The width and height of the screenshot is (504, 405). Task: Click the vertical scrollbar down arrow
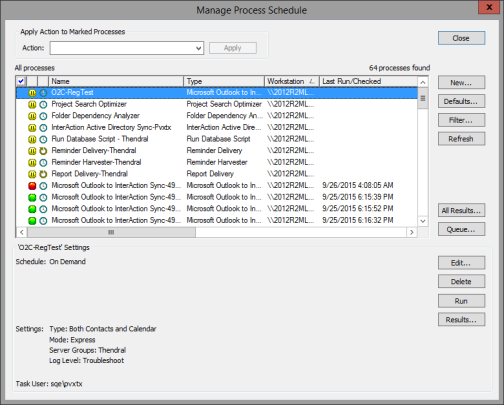tap(423, 221)
